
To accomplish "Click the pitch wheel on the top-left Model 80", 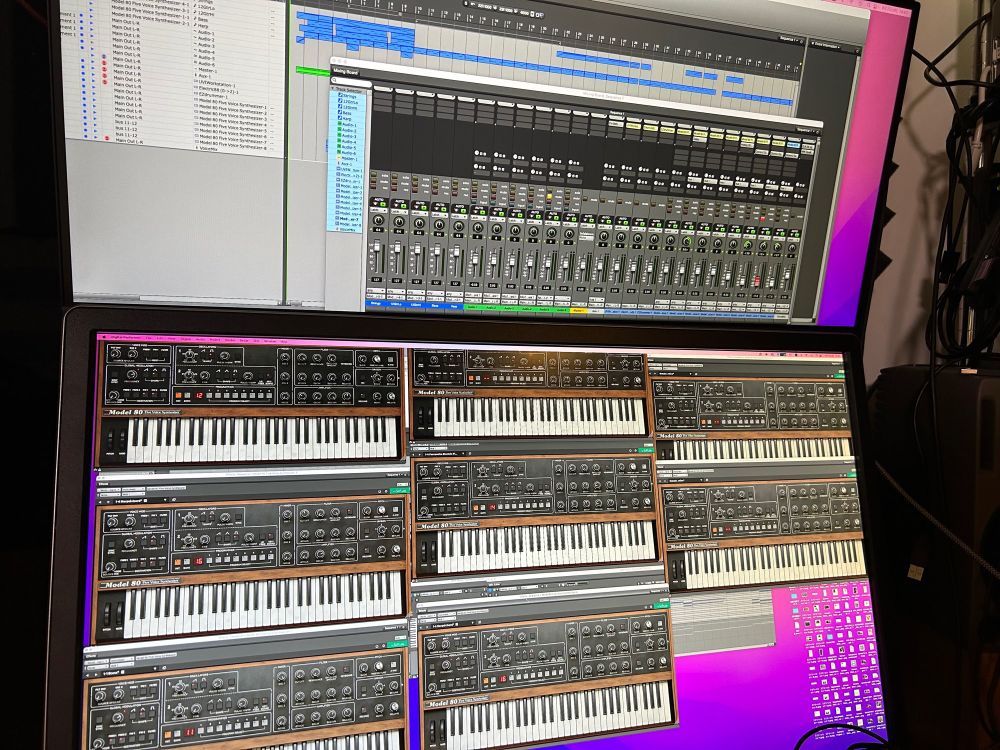I will pos(110,438).
